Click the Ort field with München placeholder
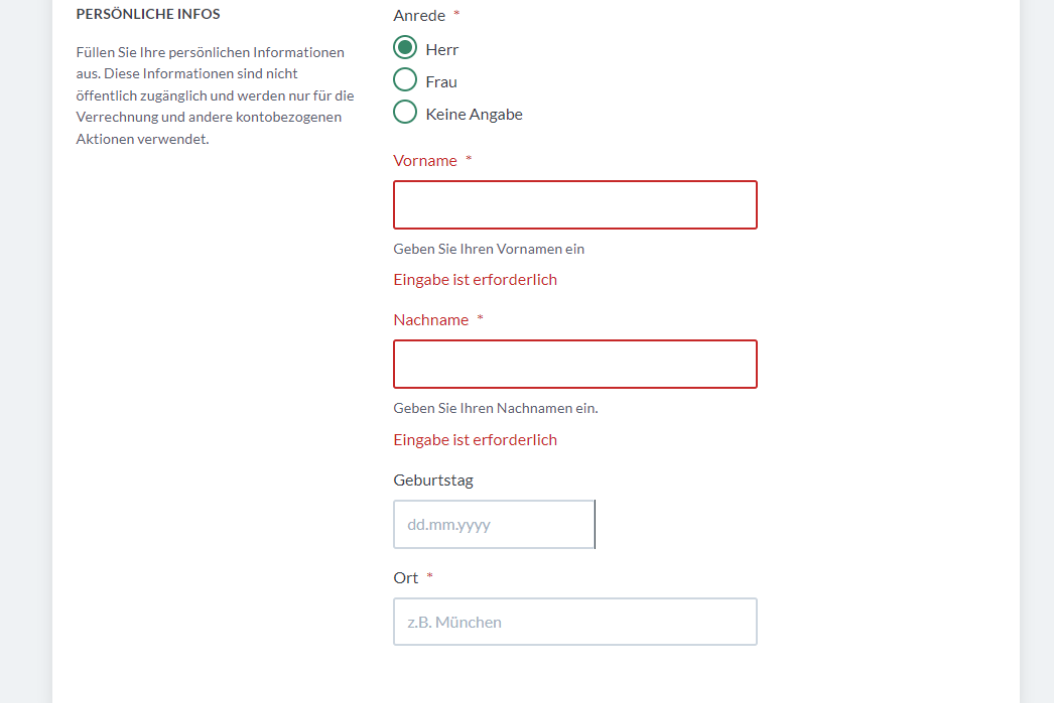The height and width of the screenshot is (703, 1054). [575, 622]
